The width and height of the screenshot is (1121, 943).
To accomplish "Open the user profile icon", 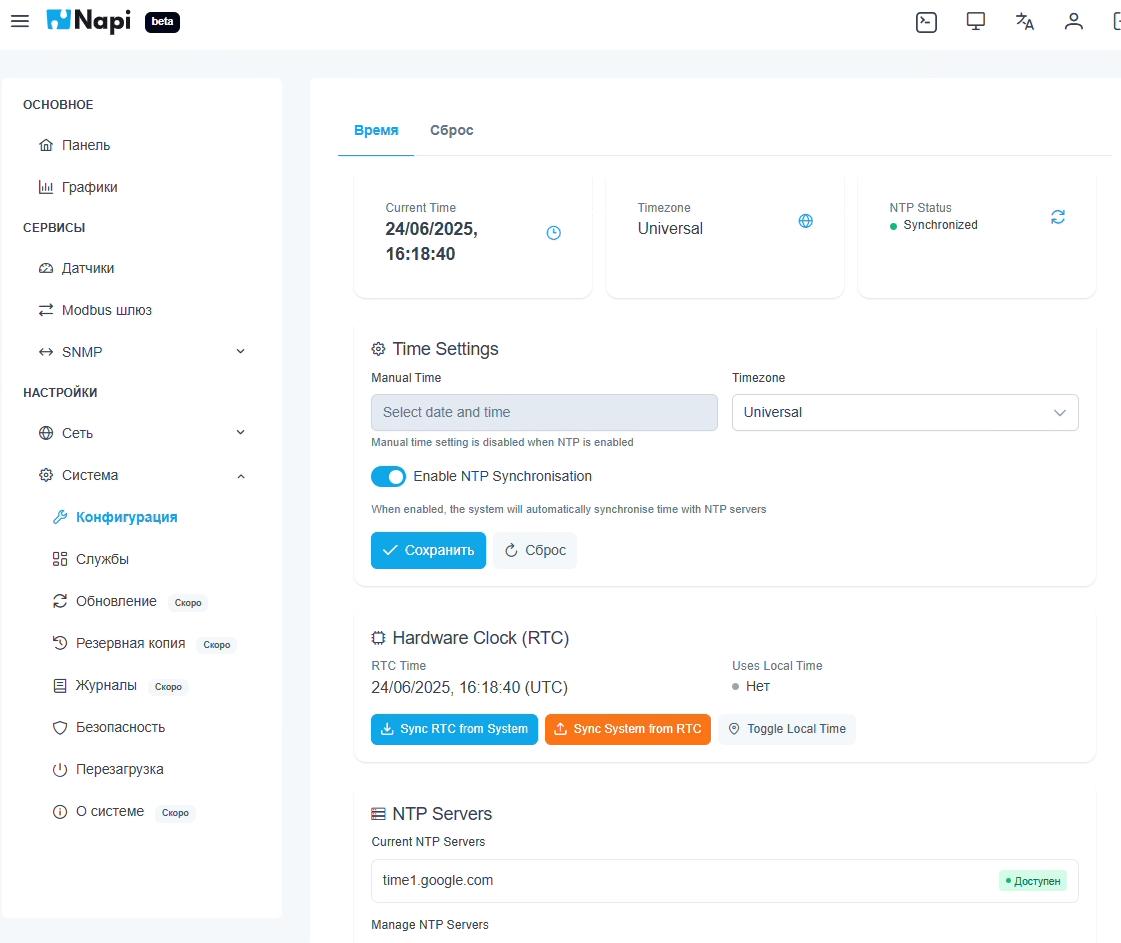I will pyautogui.click(x=1074, y=21).
